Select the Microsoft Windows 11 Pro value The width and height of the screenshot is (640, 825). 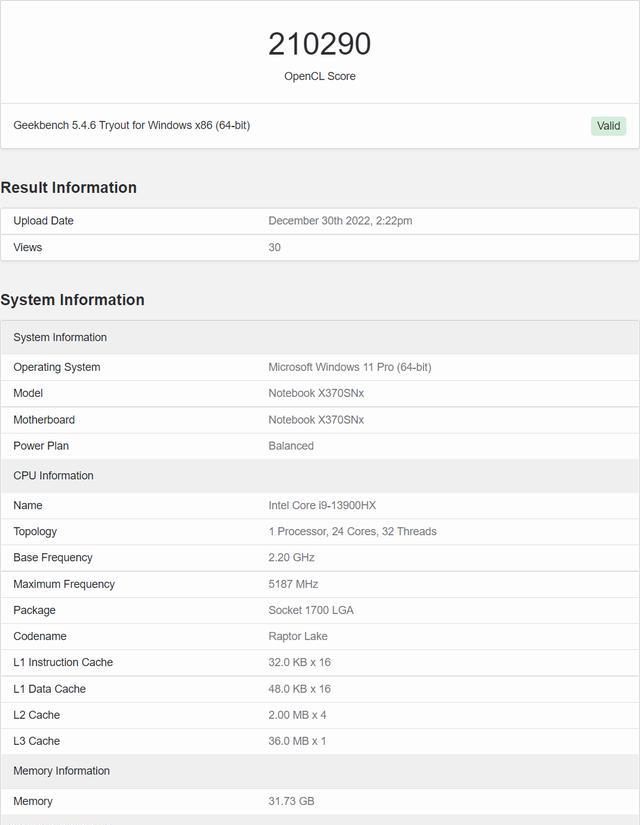point(349,367)
